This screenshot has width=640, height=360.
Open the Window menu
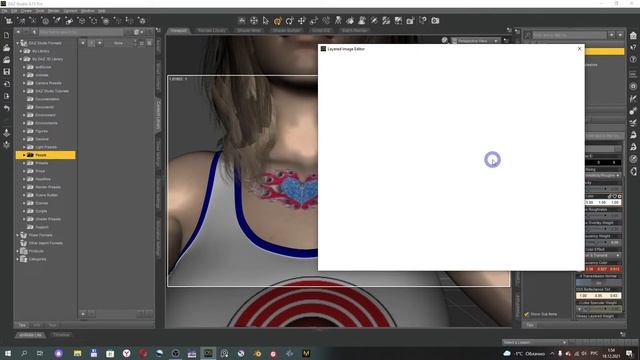pyautogui.click(x=87, y=11)
